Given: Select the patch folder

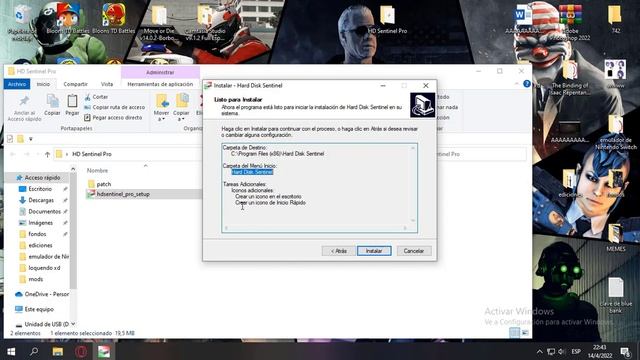Looking at the screenshot, I should click(x=104, y=184).
